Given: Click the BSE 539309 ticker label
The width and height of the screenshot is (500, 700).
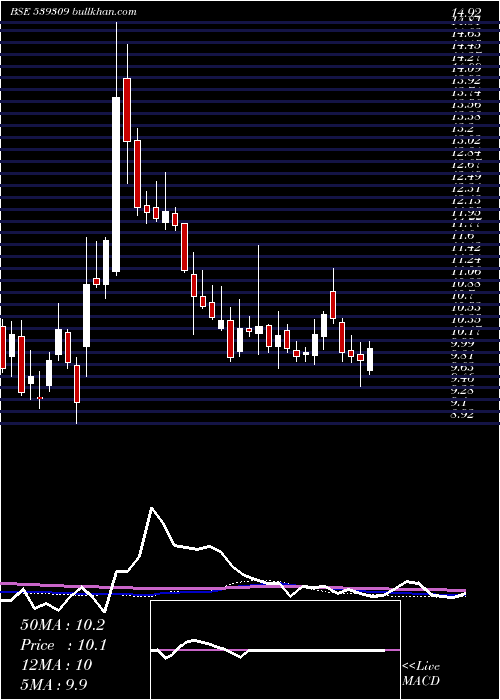Looking at the screenshot, I should pos(40,12).
